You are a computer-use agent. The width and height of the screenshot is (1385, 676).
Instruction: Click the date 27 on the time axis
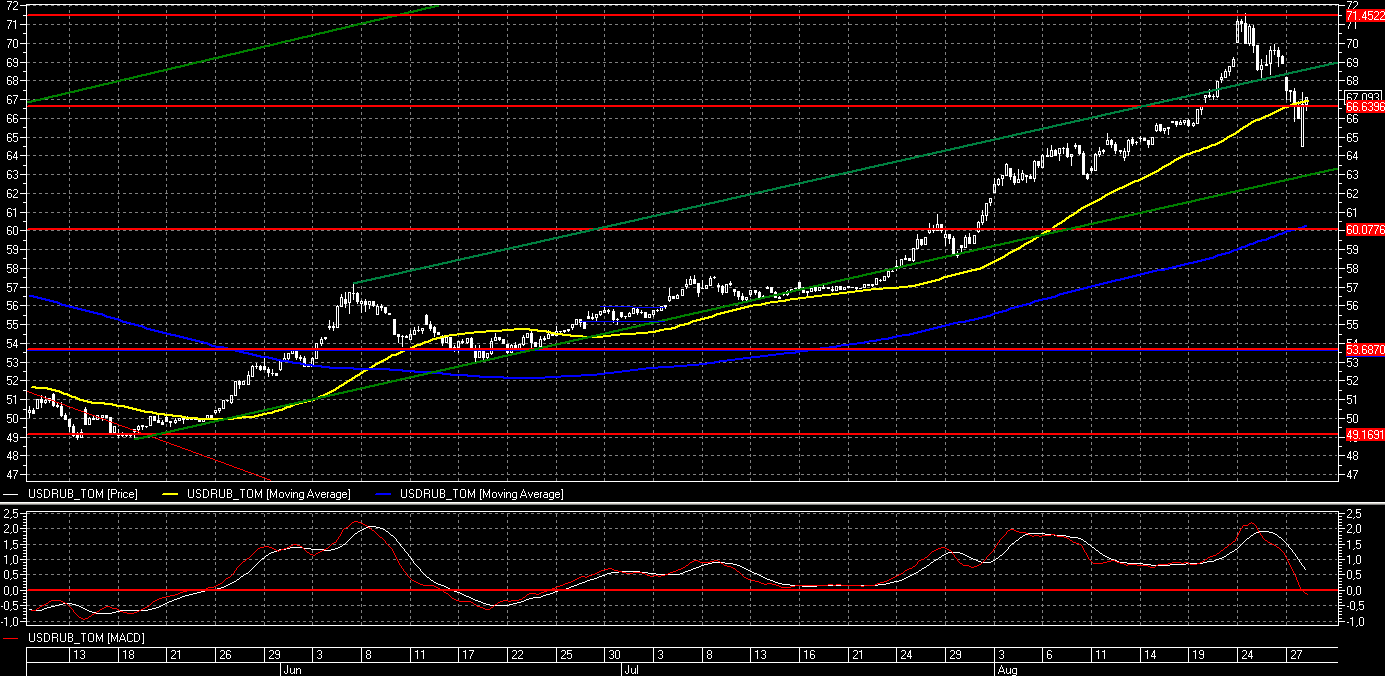click(x=1296, y=654)
